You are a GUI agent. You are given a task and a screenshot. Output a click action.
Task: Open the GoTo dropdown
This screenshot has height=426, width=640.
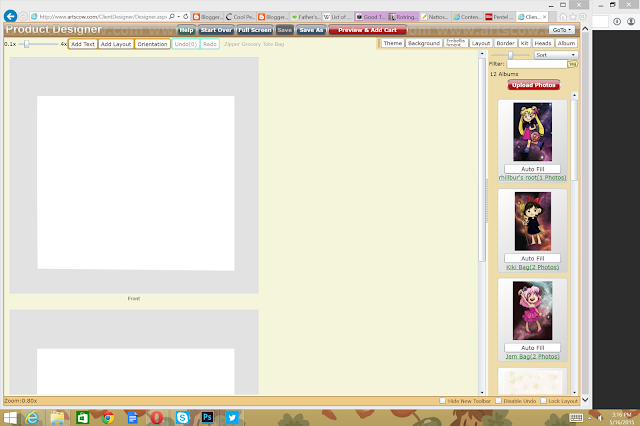(562, 30)
